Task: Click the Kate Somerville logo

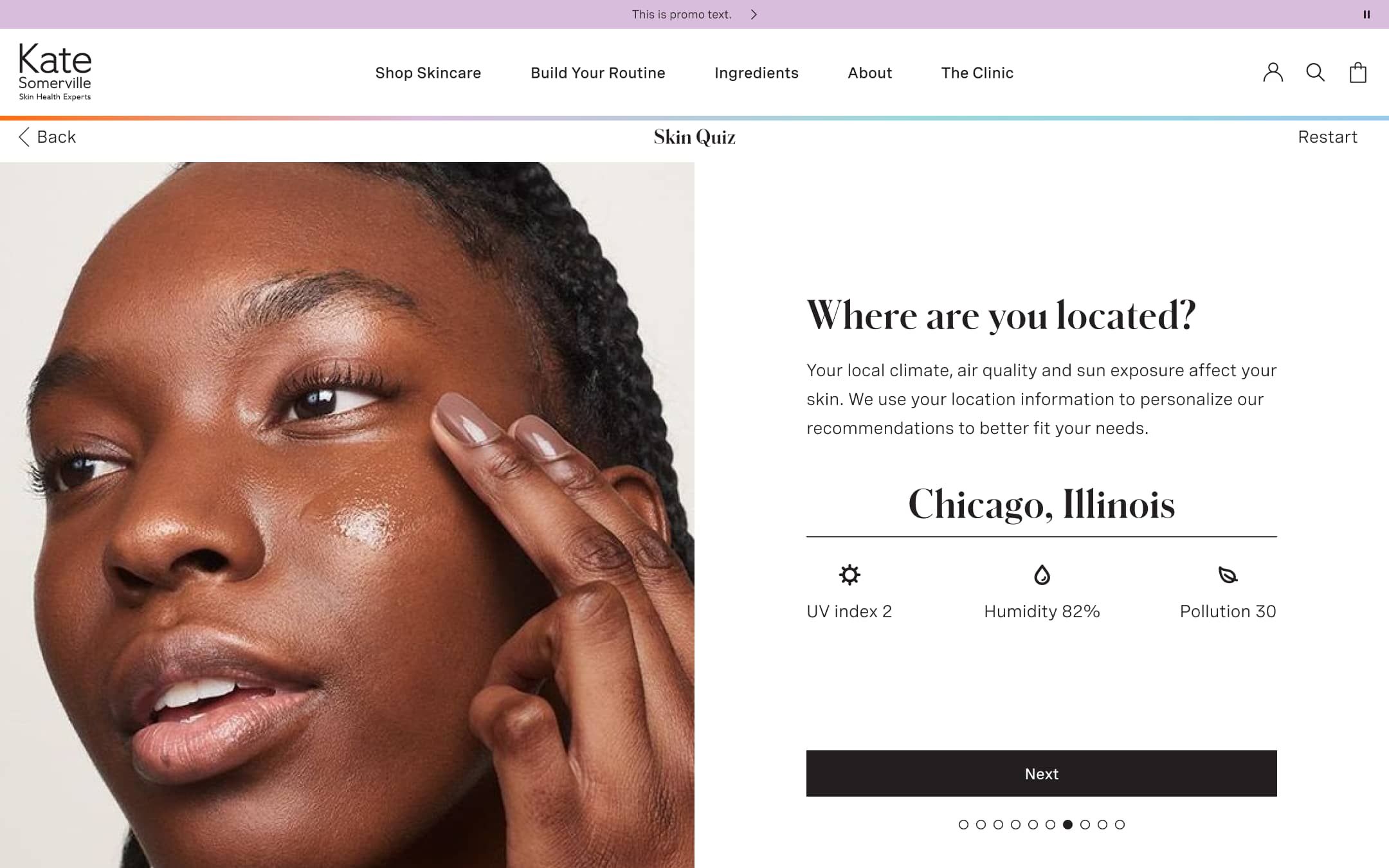Action: tap(55, 72)
